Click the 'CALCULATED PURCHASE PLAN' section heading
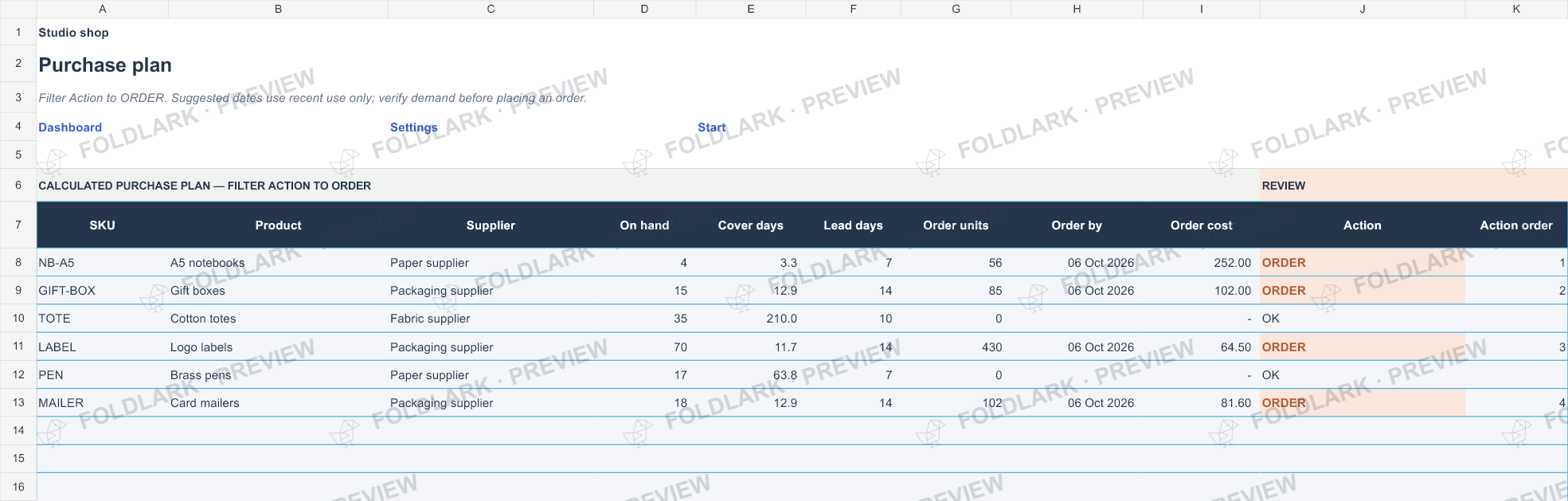The height and width of the screenshot is (501, 1568). pyautogui.click(x=205, y=186)
